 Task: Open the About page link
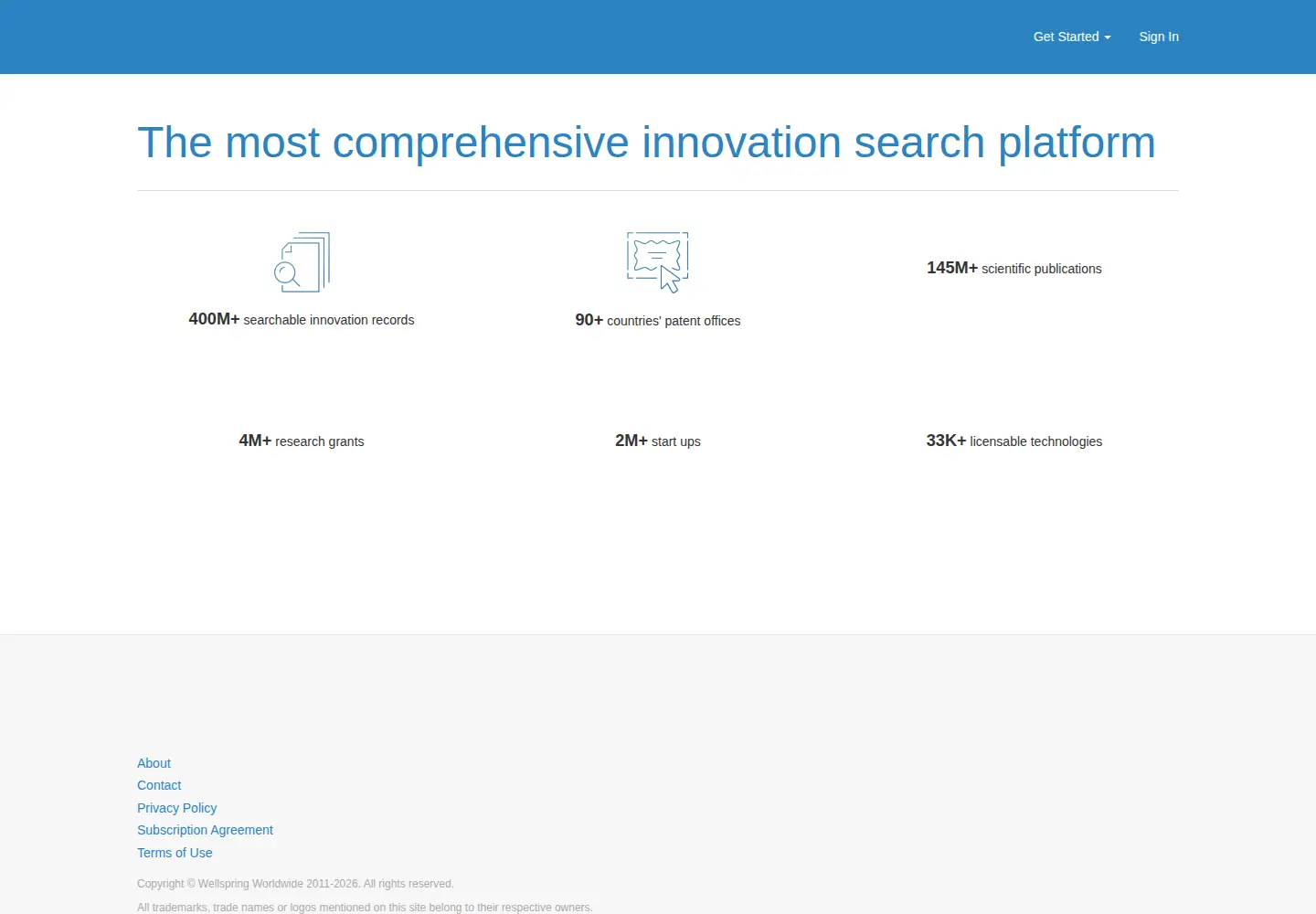point(154,763)
